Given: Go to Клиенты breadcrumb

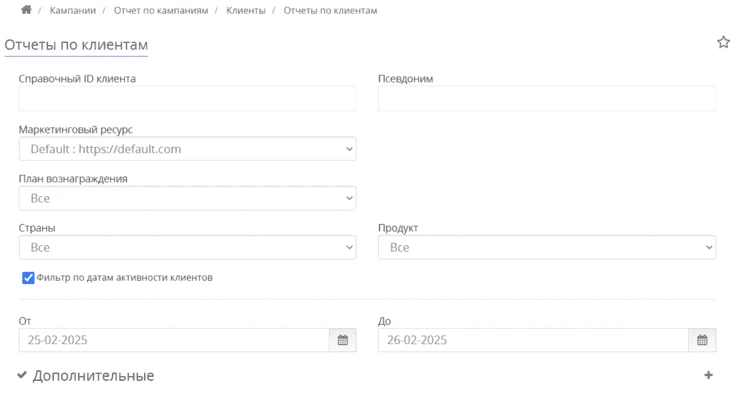Looking at the screenshot, I should click(x=246, y=10).
